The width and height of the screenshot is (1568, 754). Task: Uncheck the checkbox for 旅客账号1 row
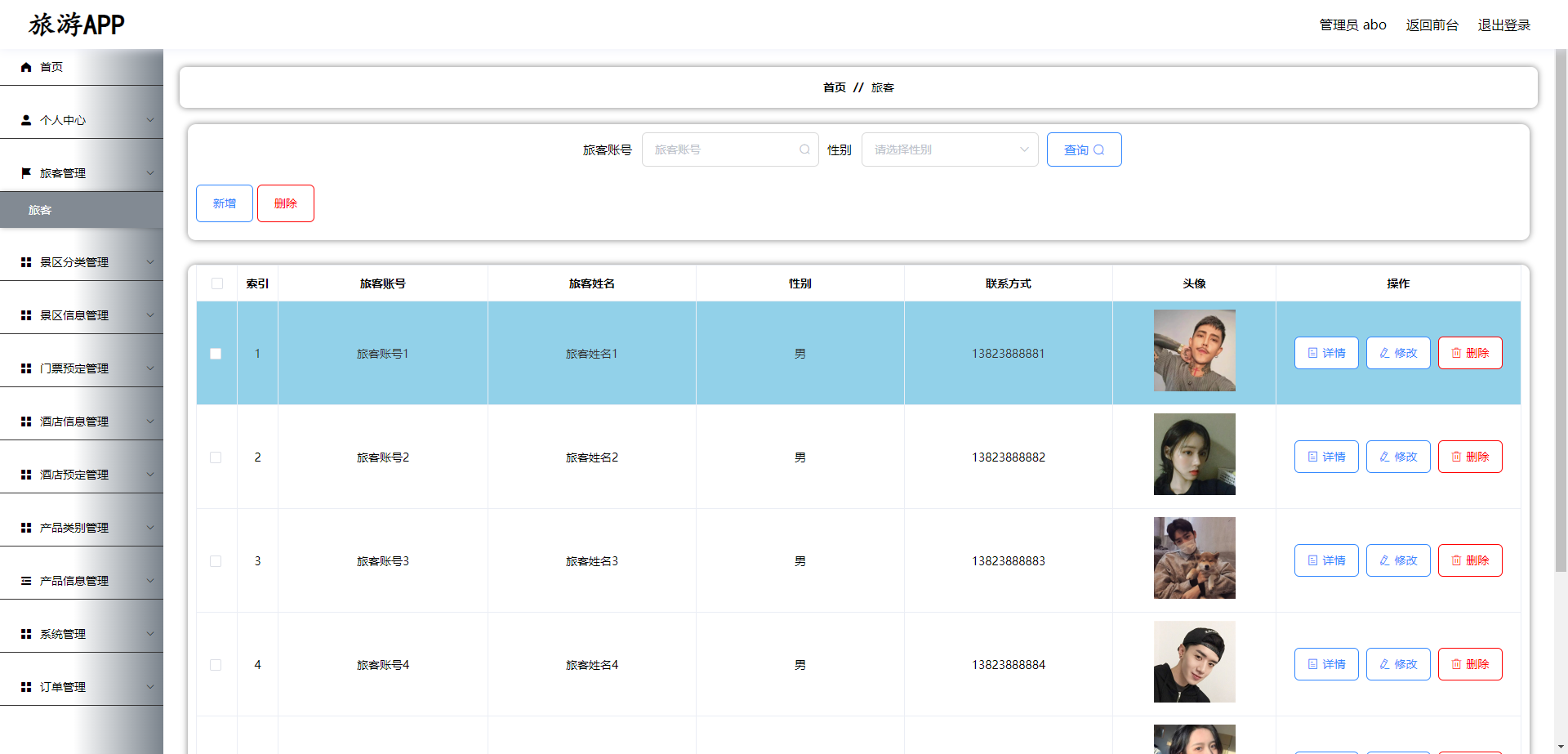point(216,354)
